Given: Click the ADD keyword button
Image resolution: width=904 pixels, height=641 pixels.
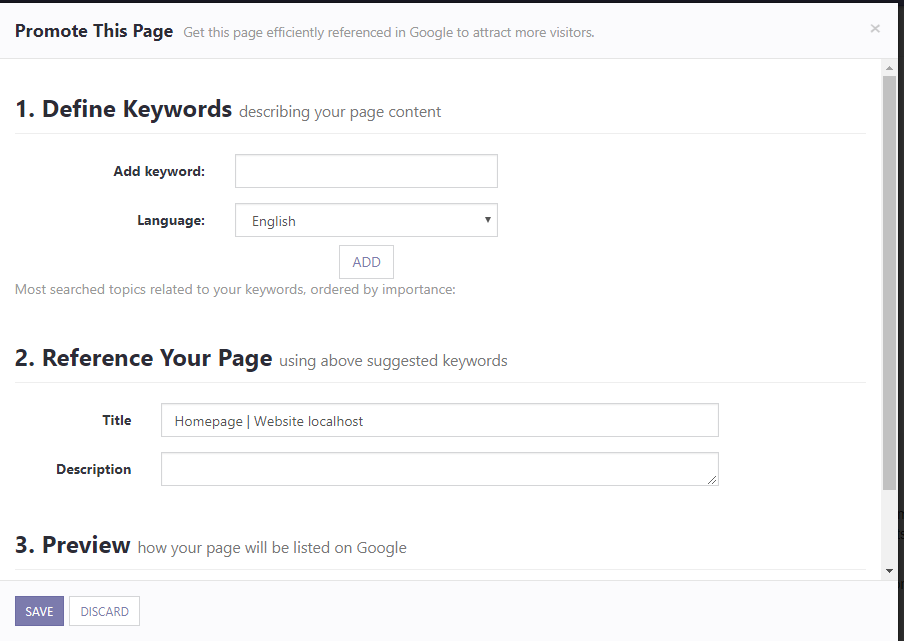Looking at the screenshot, I should 366,262.
